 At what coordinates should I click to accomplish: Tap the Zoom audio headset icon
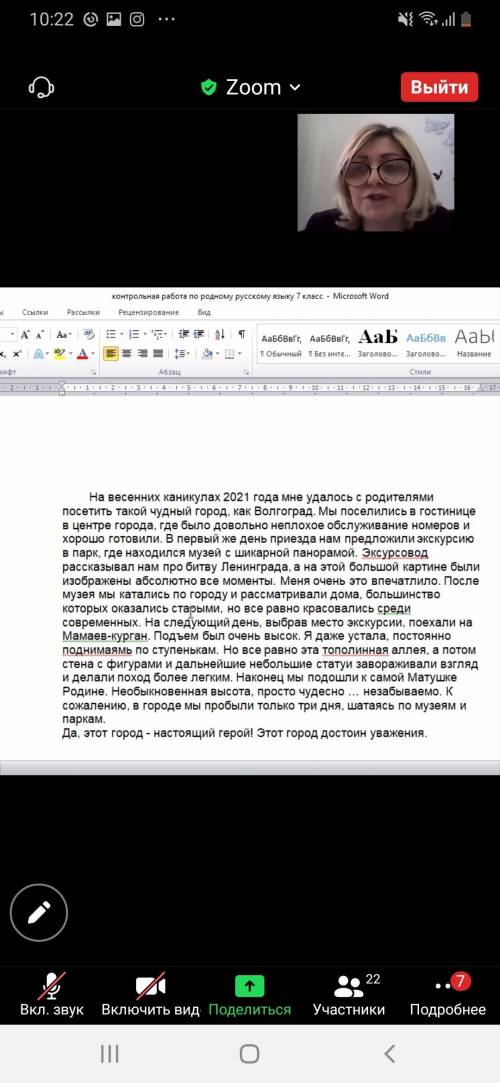pos(41,88)
